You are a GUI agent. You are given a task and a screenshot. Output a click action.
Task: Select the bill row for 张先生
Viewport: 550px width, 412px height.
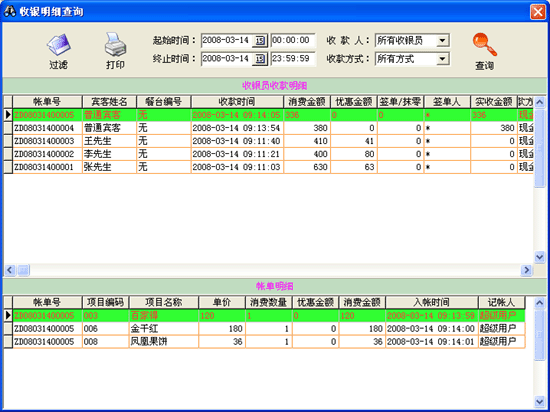click(269, 167)
